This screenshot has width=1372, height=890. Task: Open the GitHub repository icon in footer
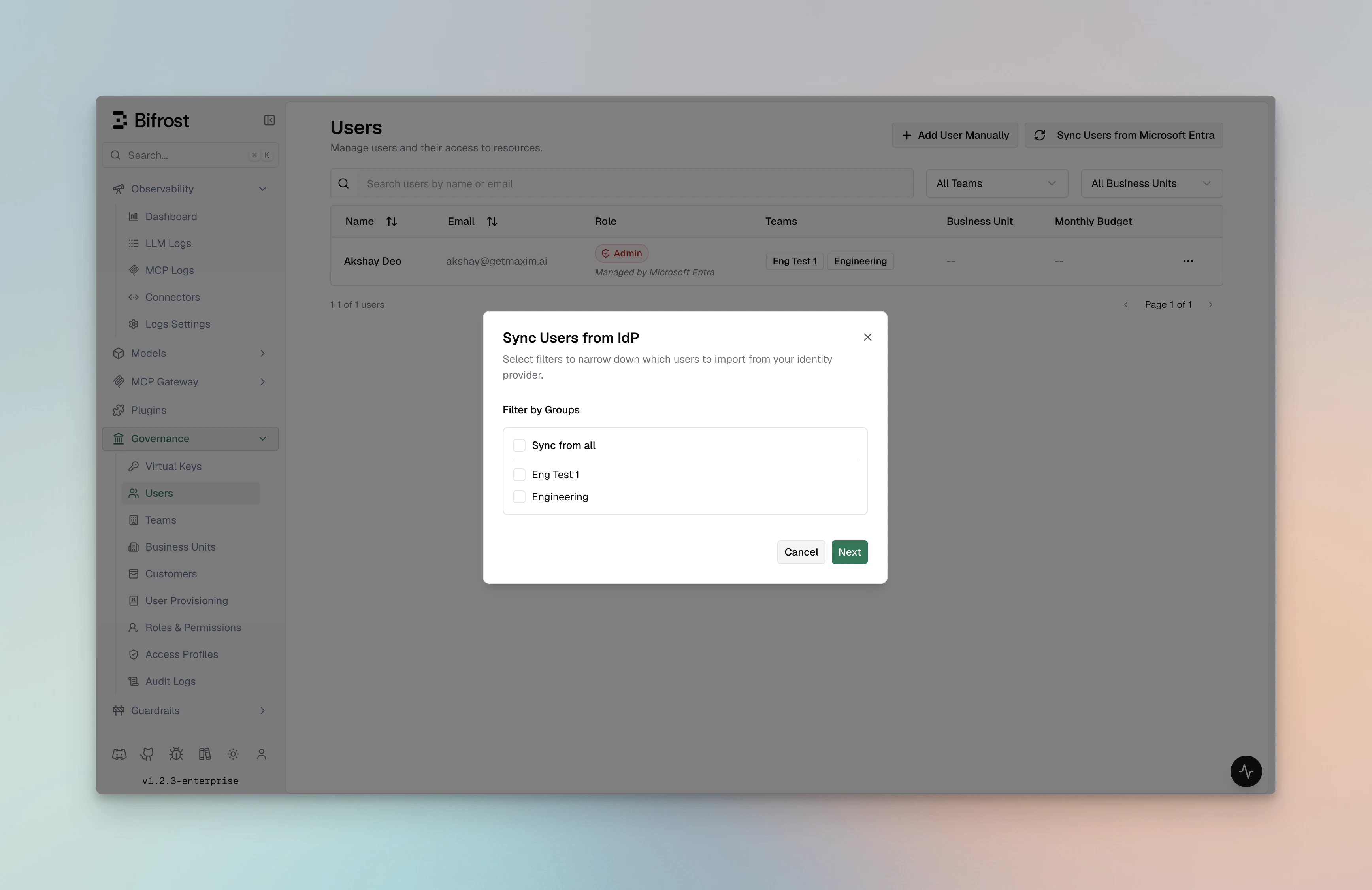[147, 754]
